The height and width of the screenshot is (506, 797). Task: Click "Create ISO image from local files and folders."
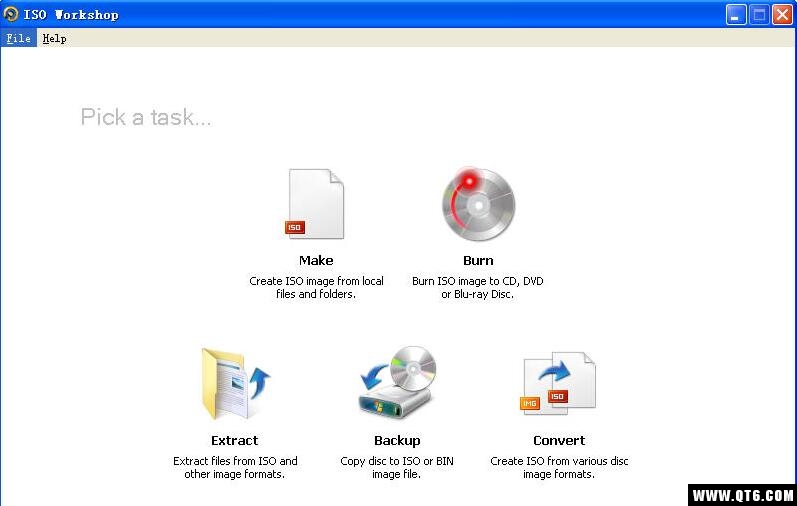[x=316, y=287]
